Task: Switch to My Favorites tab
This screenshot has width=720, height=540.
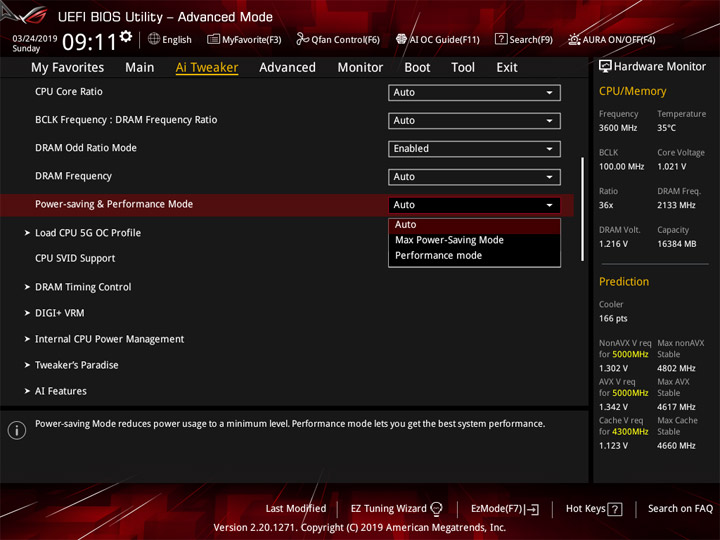Action: point(68,68)
